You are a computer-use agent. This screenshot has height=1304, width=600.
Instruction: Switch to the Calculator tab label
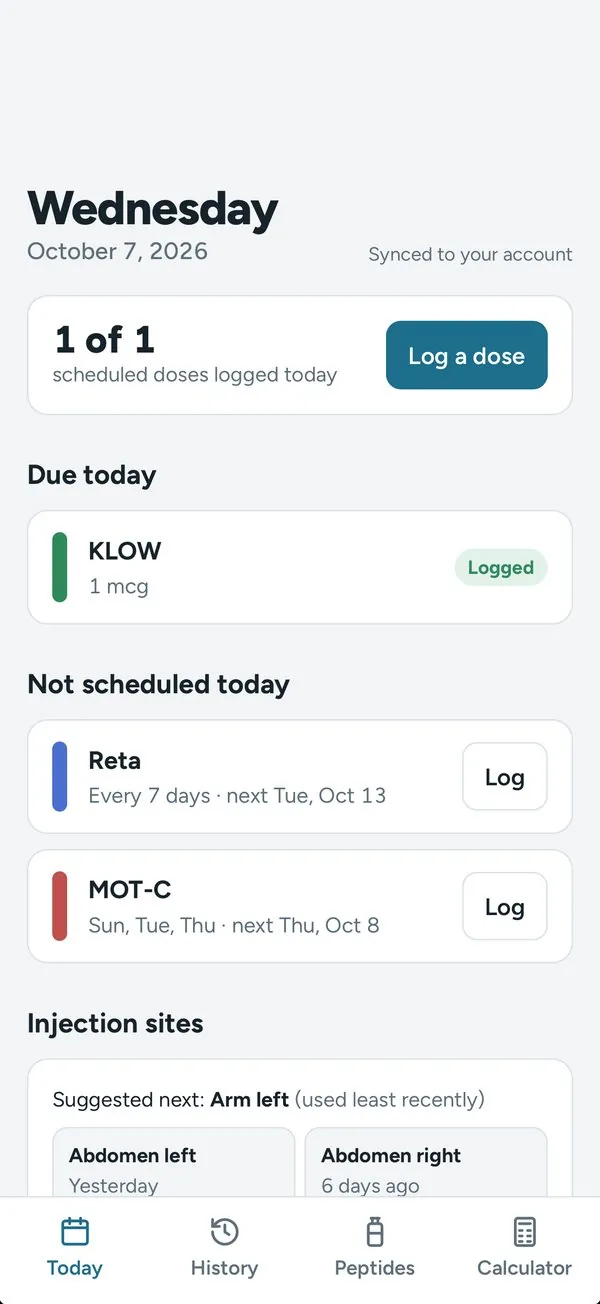tap(525, 1268)
